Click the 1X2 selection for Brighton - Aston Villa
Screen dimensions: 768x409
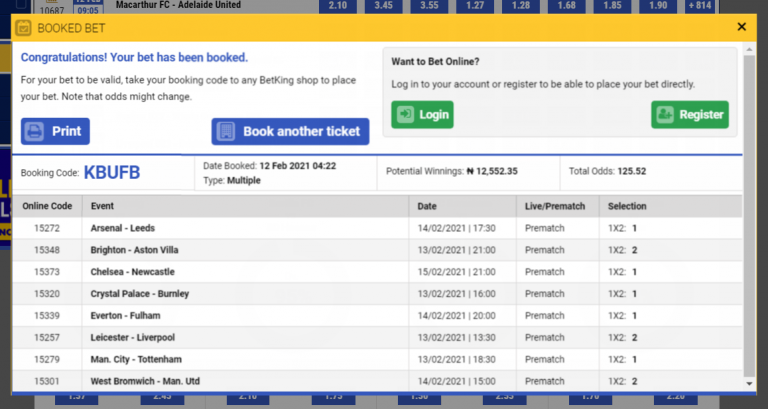click(x=623, y=250)
